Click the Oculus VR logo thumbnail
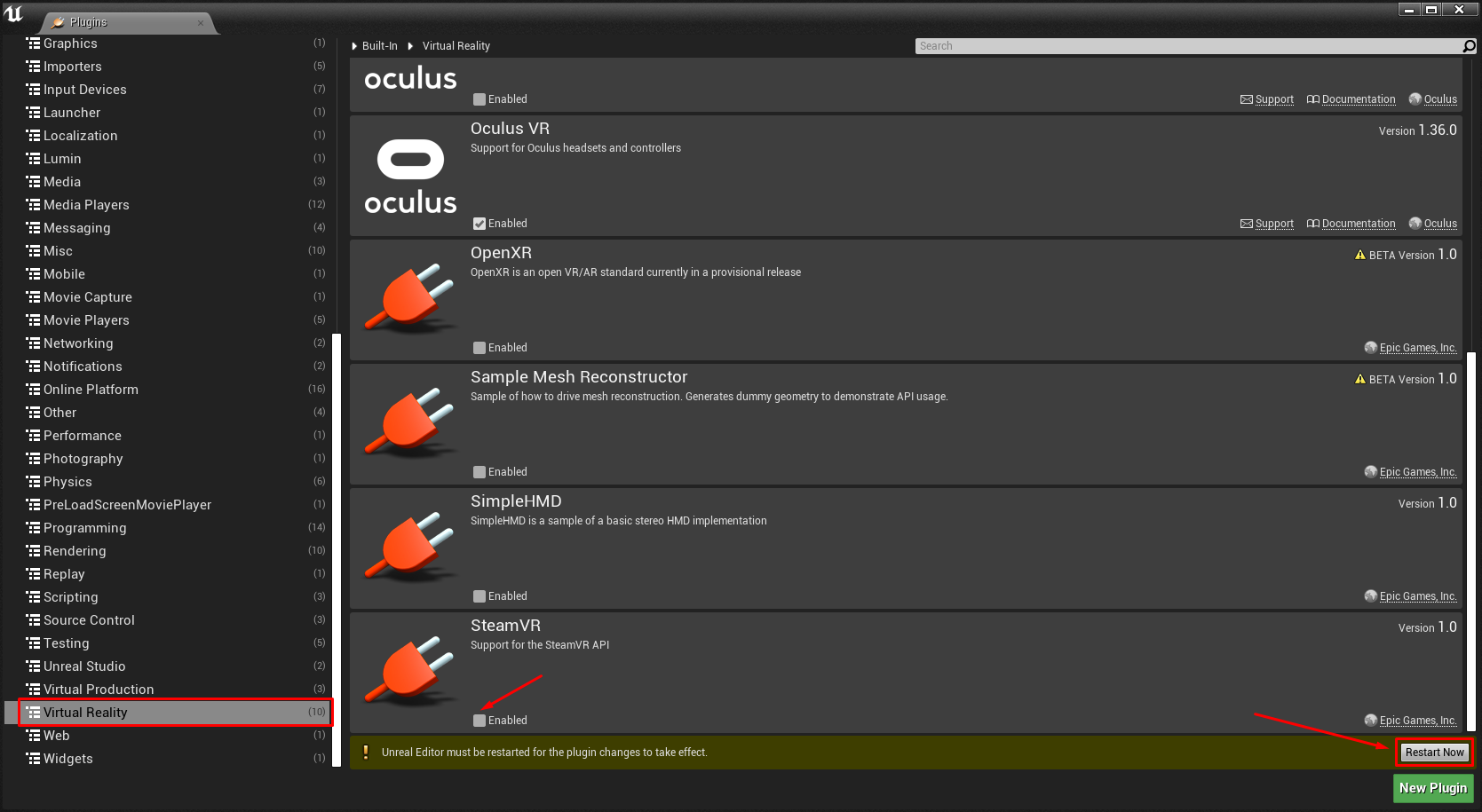 pos(410,176)
